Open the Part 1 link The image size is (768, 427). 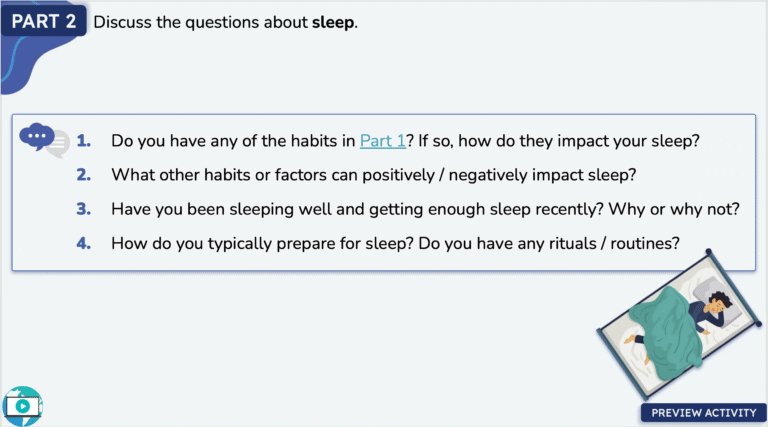382,141
